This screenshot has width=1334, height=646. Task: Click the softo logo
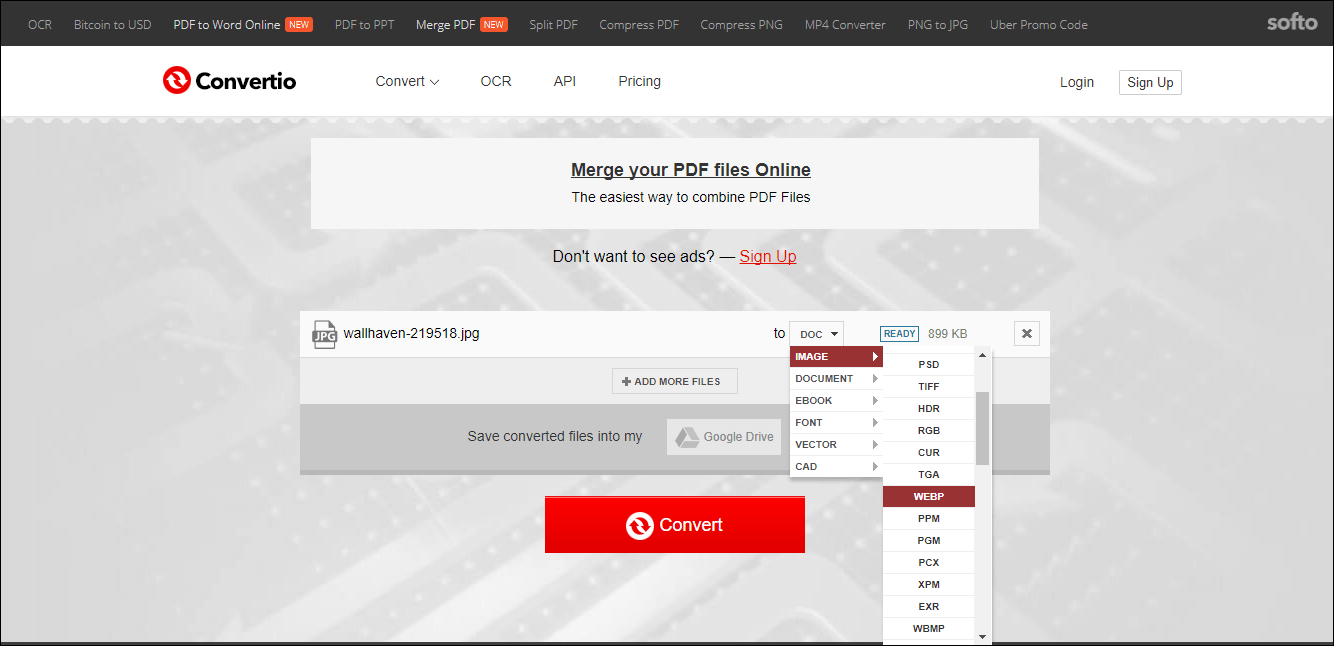[1292, 22]
